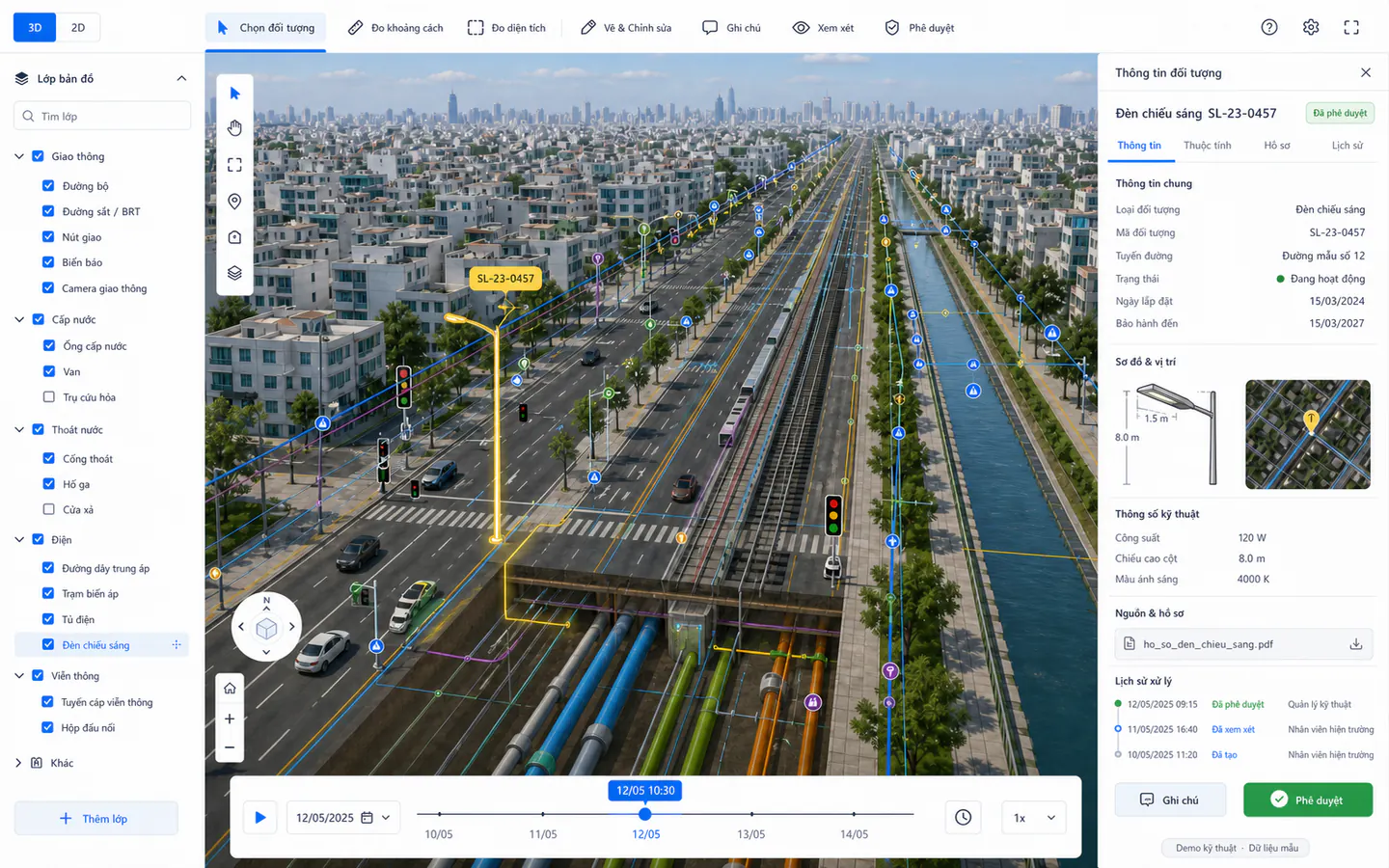Open the layers stack tool in map toolbar

point(234,273)
